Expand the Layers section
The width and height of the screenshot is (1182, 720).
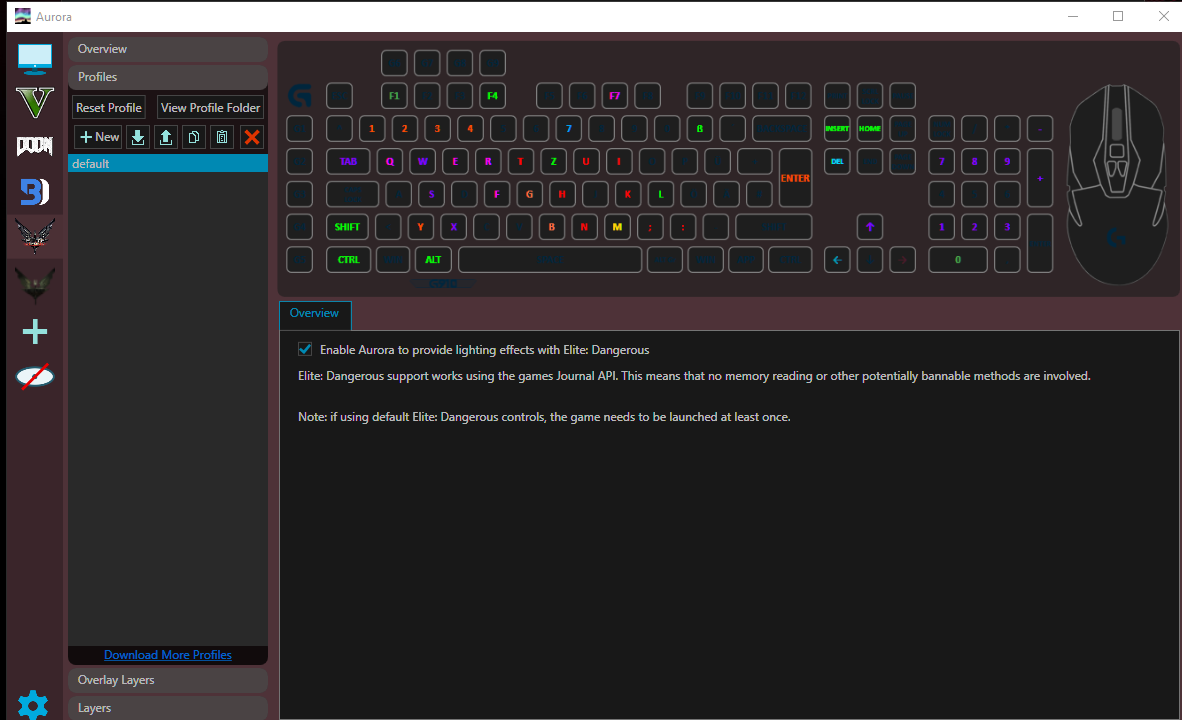click(x=168, y=708)
